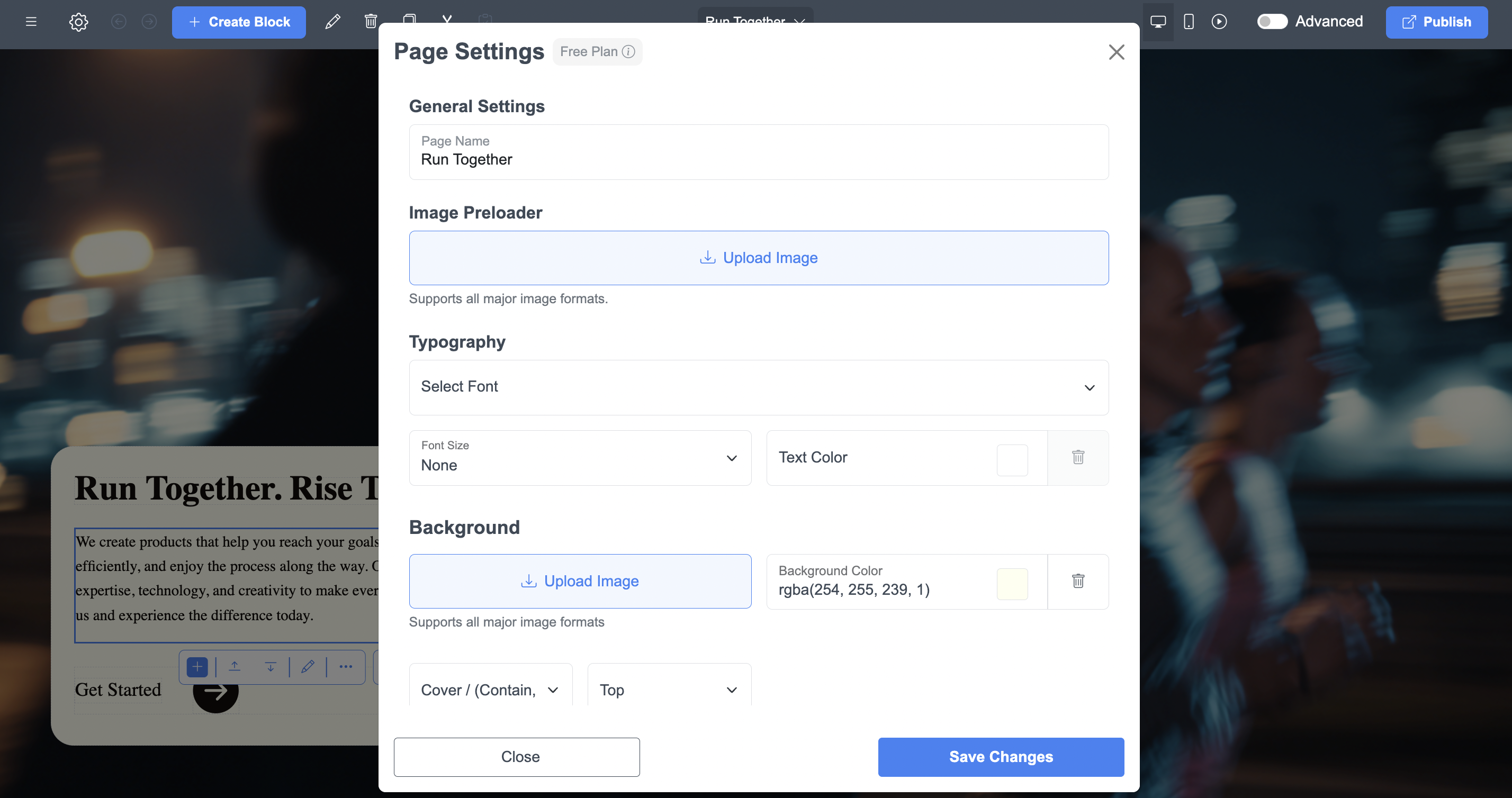Switch to mobile preview mode
Screen dimensions: 1512x798
pos(1189,22)
